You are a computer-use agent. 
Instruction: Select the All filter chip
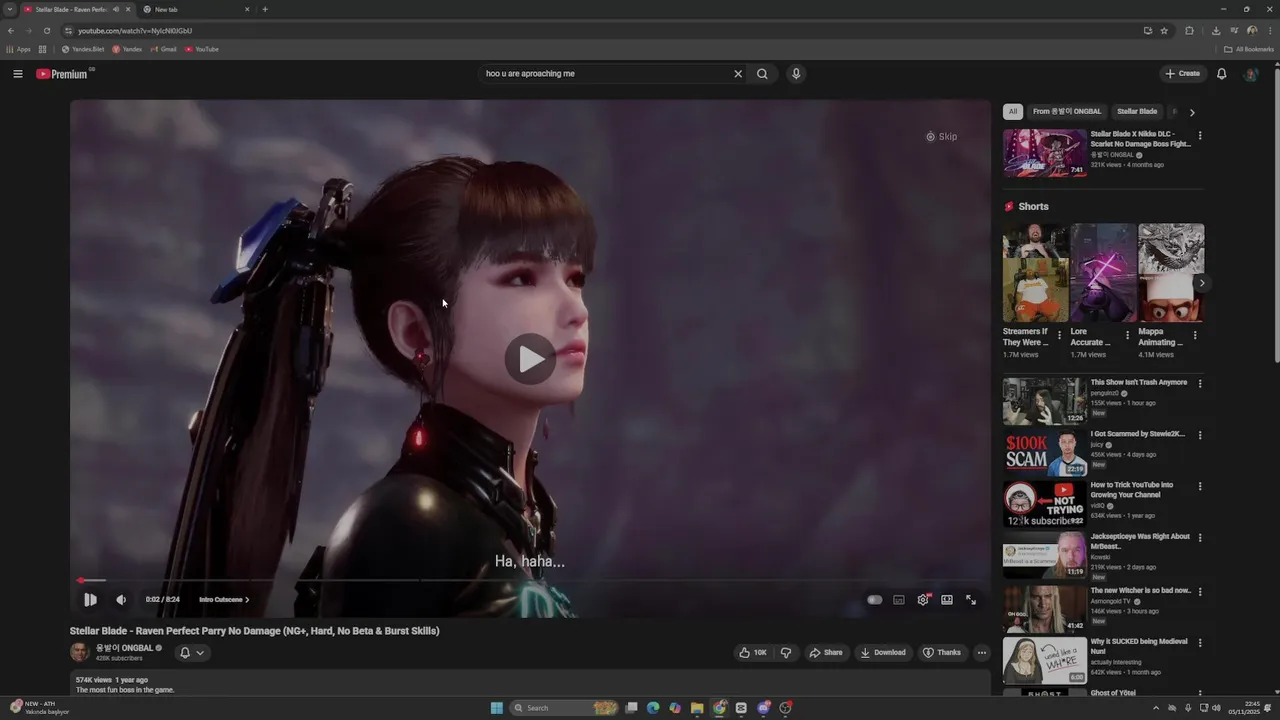click(1013, 112)
